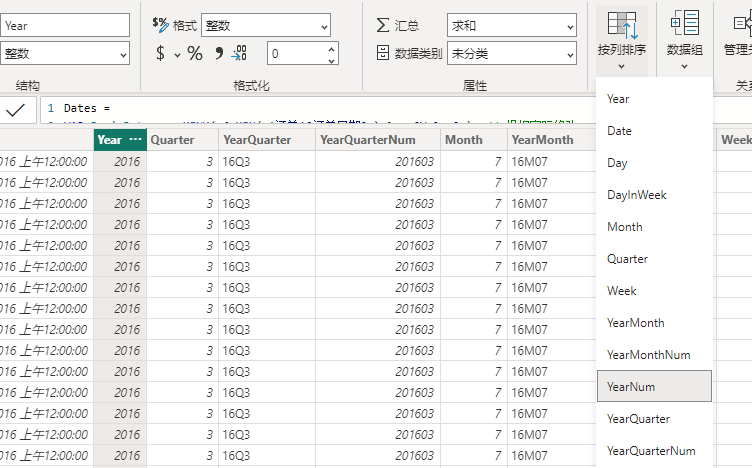This screenshot has height=468, width=752.
Task: Click the Manage relationships icon
Action: click(x=743, y=23)
